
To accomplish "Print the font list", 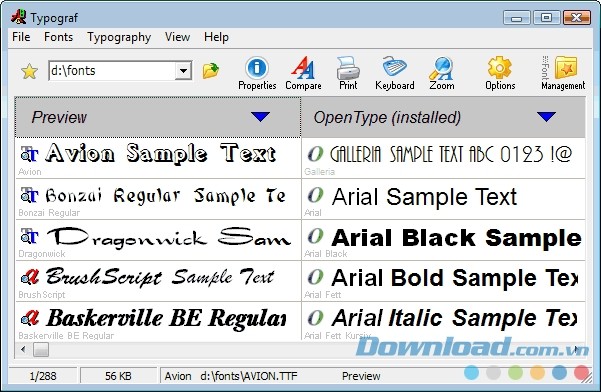I will [x=348, y=74].
